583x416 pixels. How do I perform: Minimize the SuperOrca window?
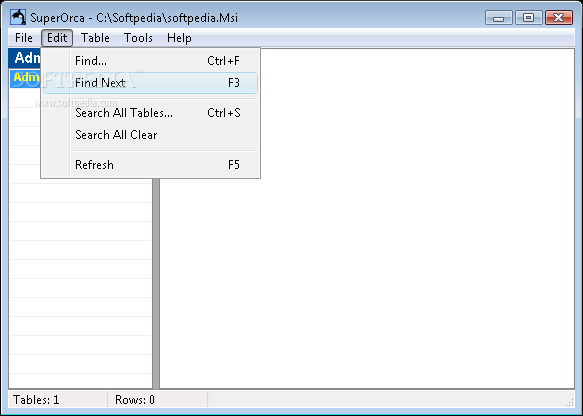click(x=499, y=17)
